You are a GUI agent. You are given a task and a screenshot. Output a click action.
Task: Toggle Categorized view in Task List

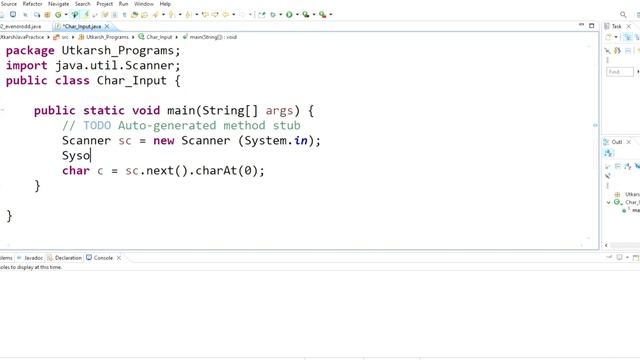click(628, 37)
